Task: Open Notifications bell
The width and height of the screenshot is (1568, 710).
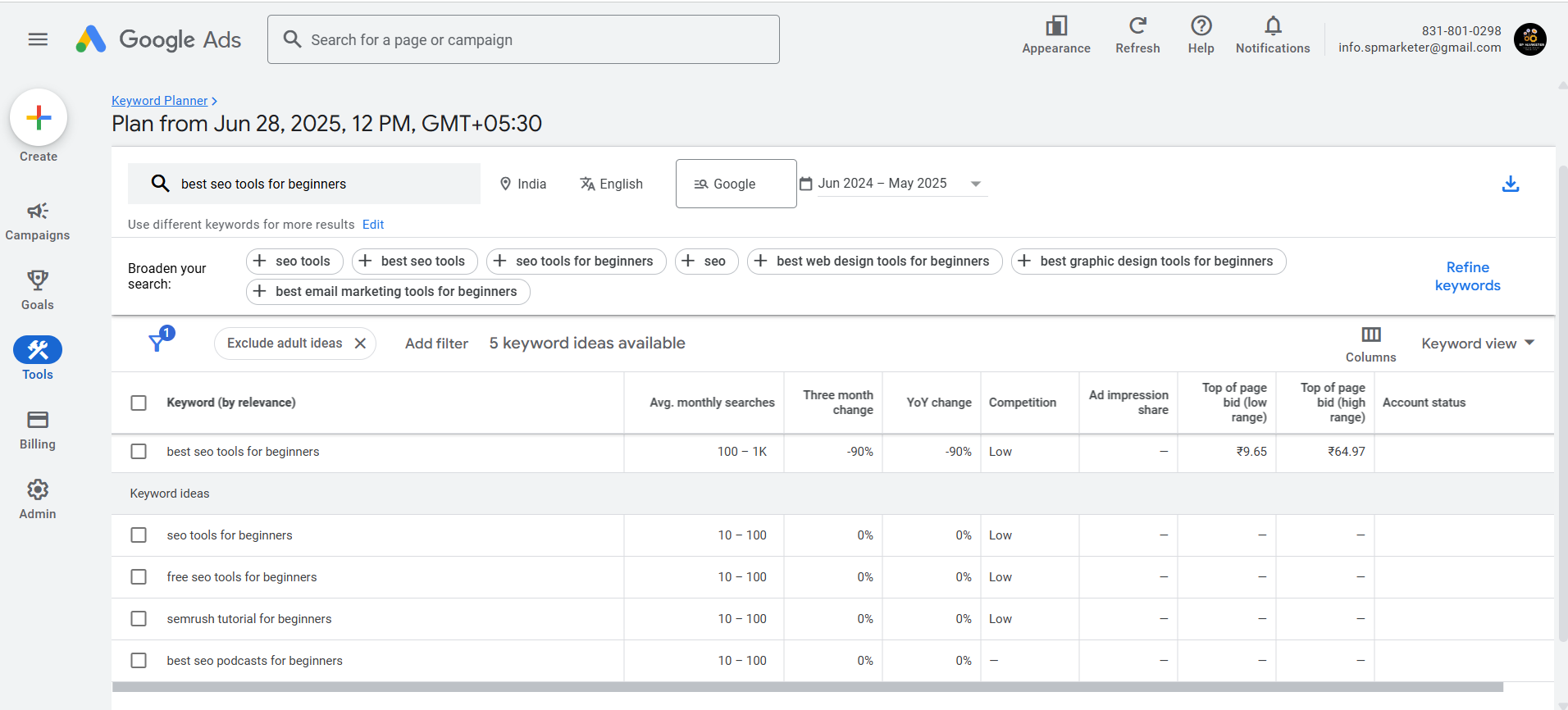Action: point(1273,35)
